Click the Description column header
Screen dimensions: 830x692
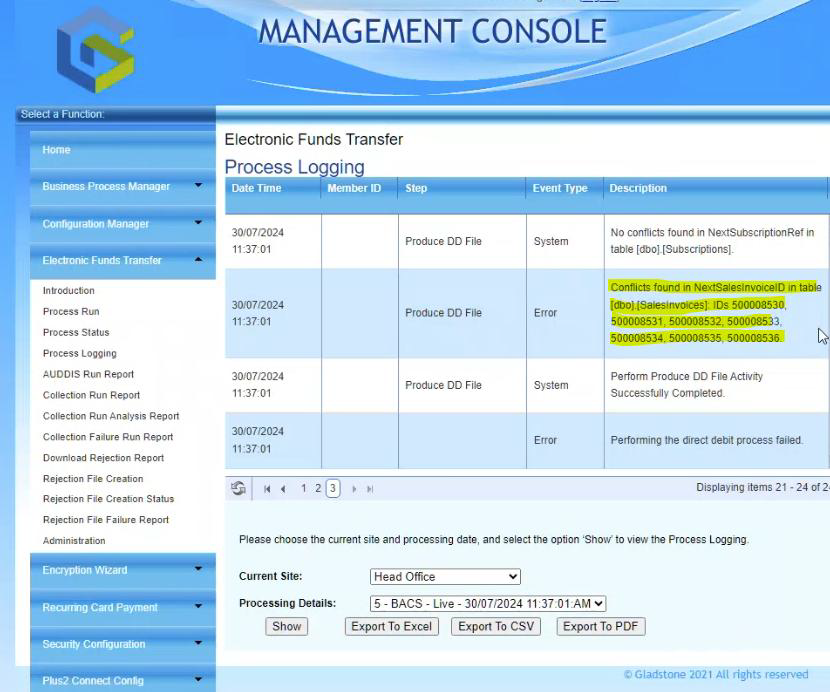coord(638,188)
